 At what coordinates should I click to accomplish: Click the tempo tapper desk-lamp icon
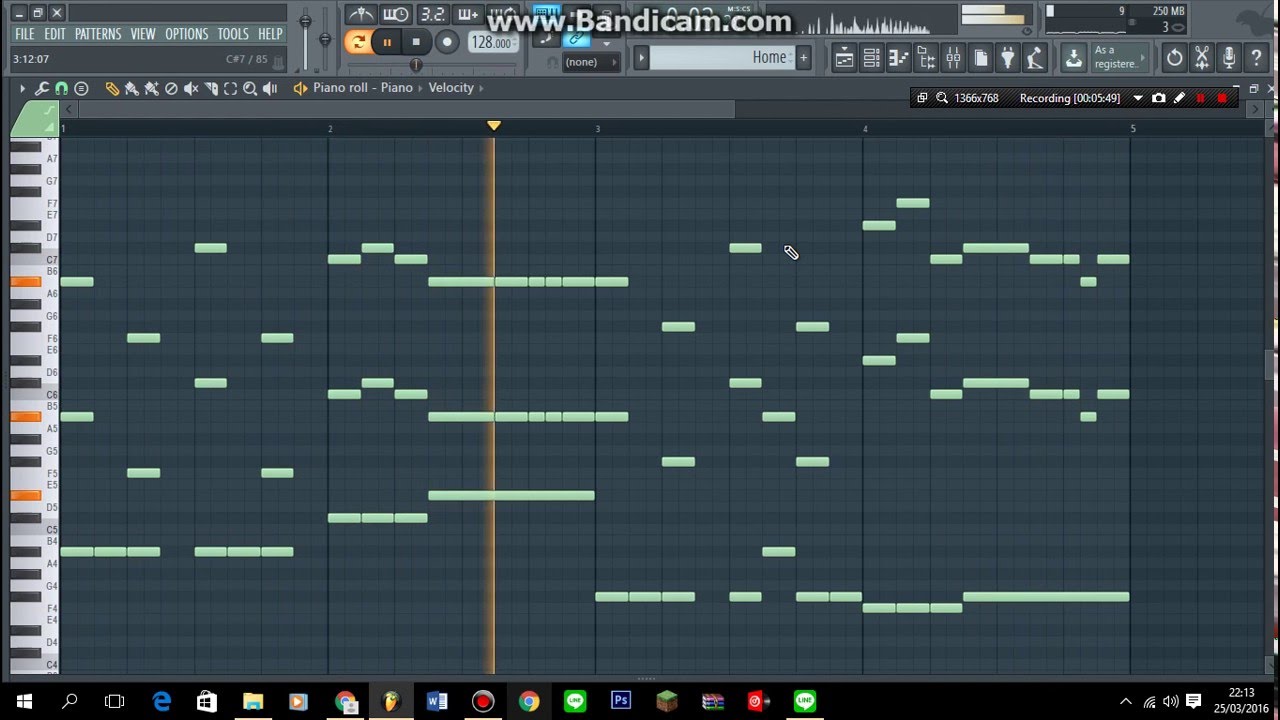click(x=1035, y=58)
